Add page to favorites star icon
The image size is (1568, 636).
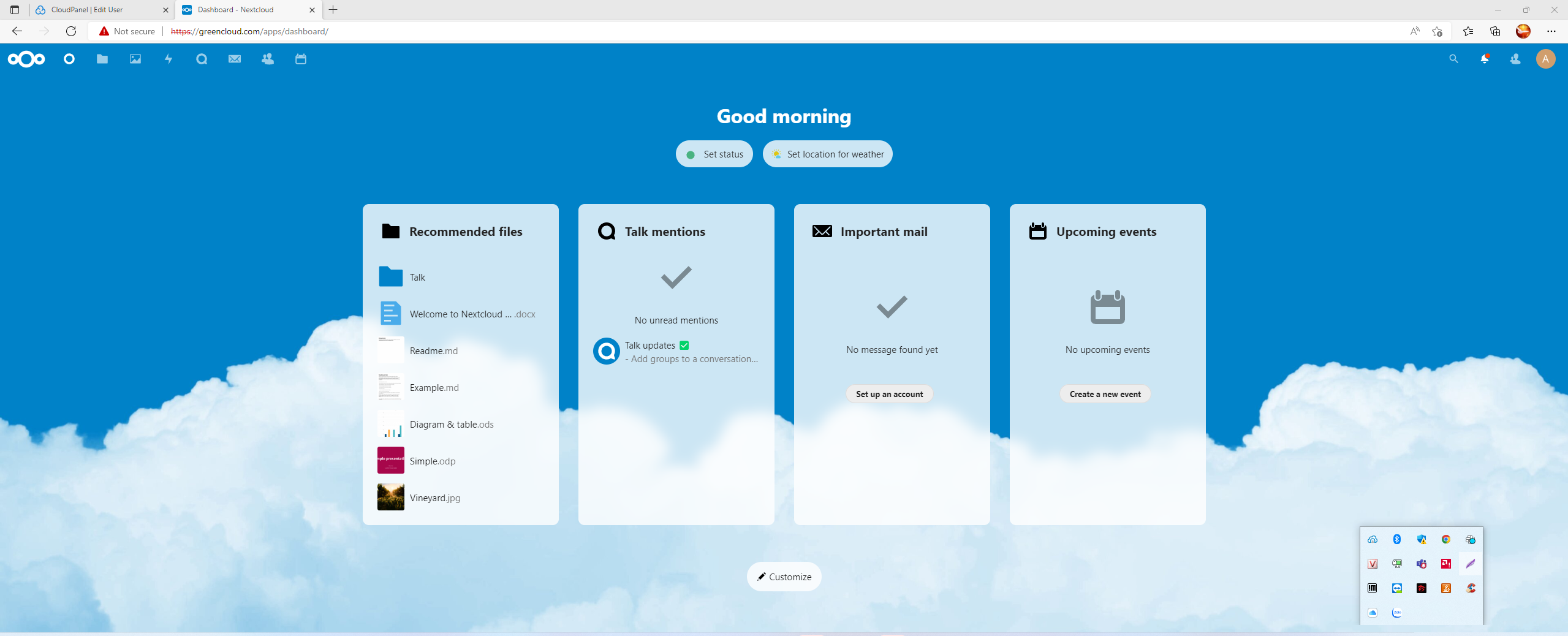point(1437,31)
